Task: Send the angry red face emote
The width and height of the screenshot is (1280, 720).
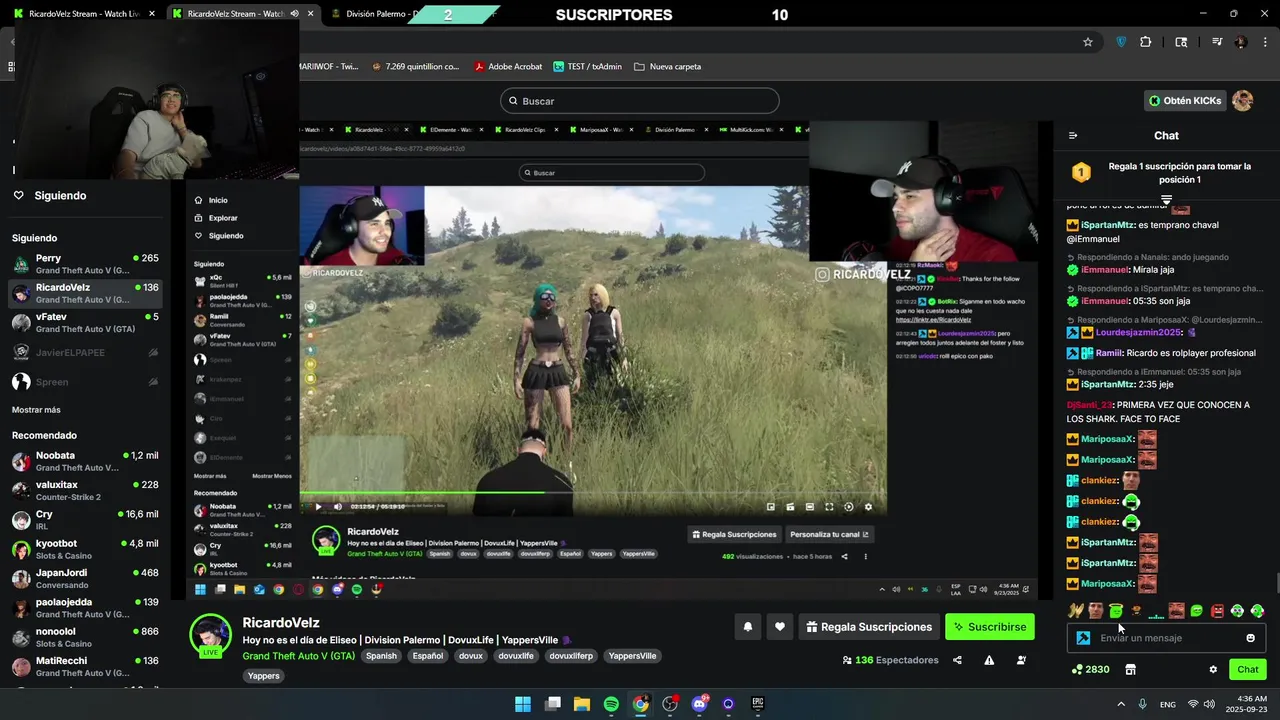Action: (1217, 611)
